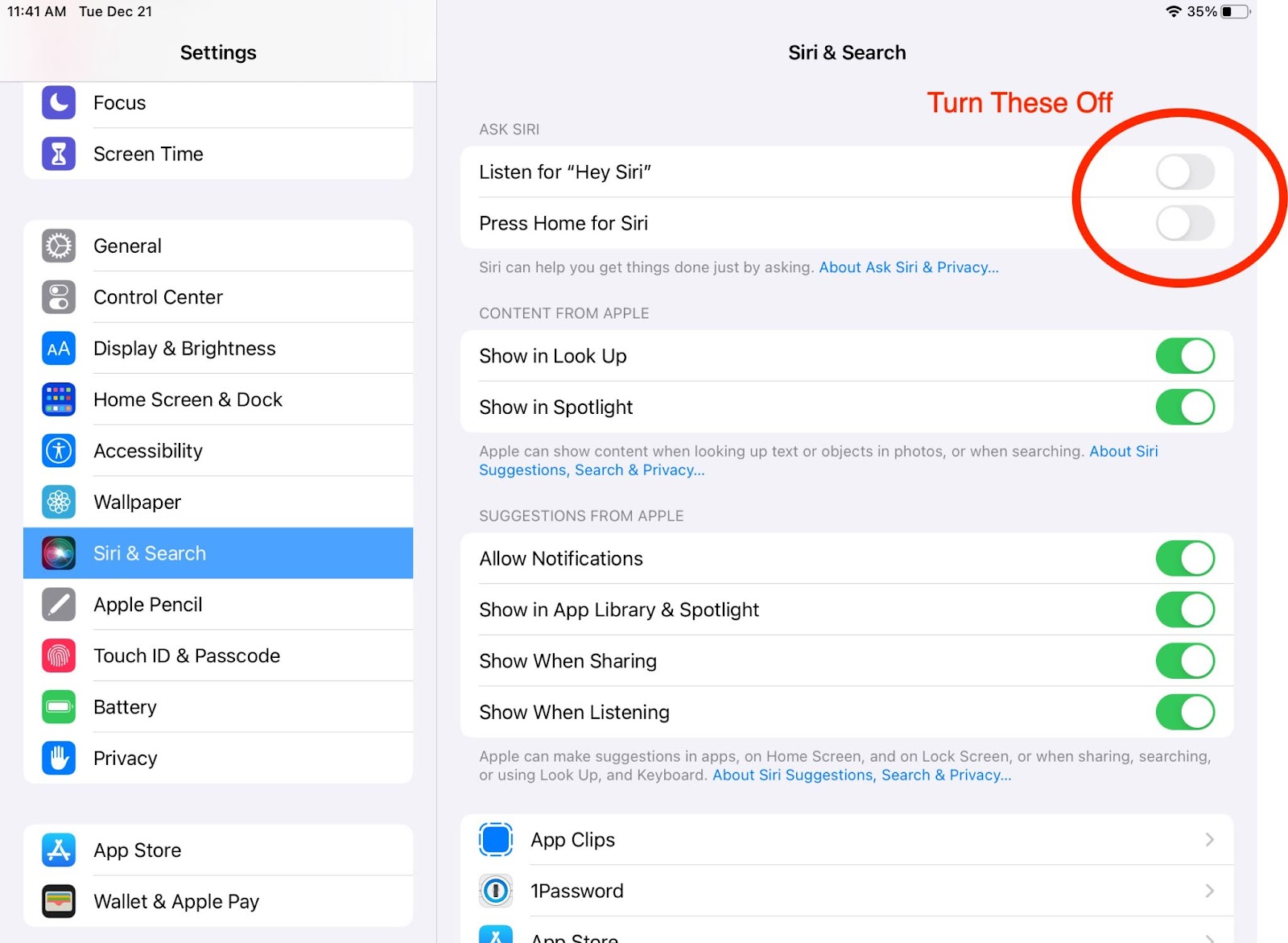The width and height of the screenshot is (1288, 943).
Task: Open Apple Pencil settings
Action: click(218, 605)
